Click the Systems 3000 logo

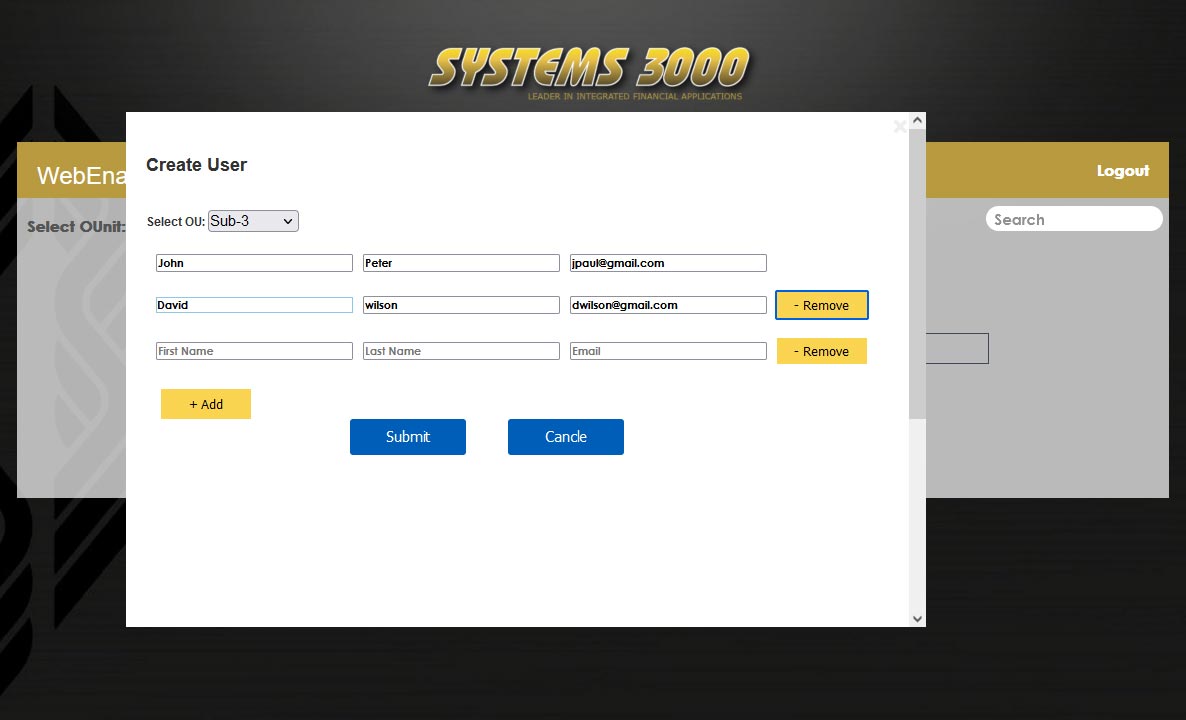[x=590, y=70]
